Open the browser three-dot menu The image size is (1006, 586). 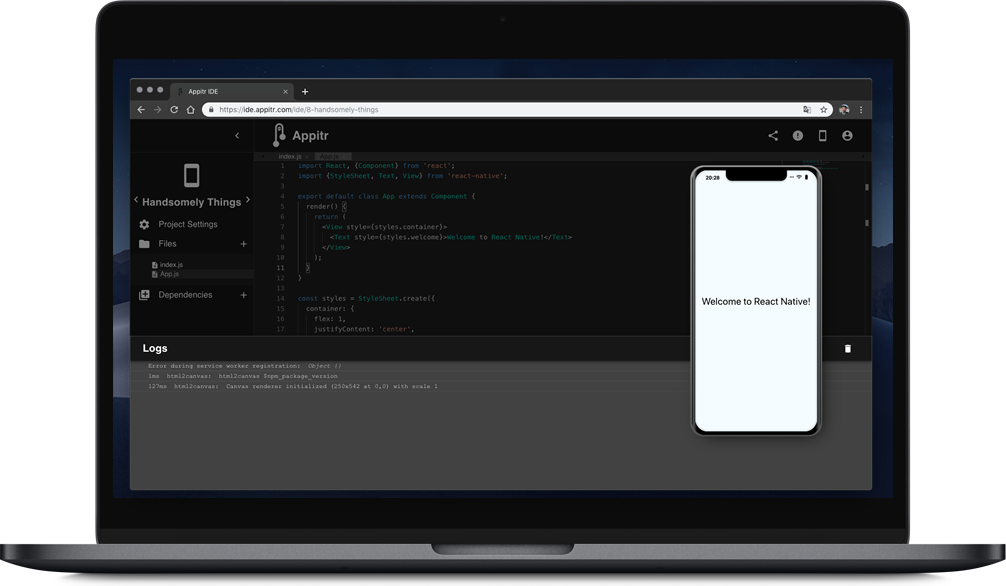pos(861,110)
